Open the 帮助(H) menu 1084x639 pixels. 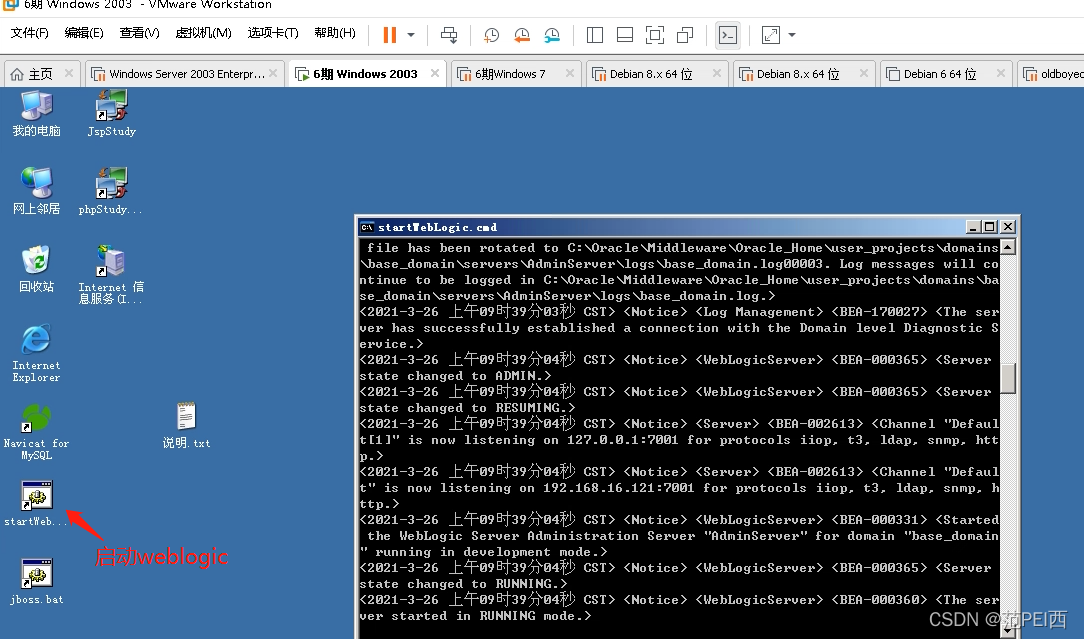[335, 33]
